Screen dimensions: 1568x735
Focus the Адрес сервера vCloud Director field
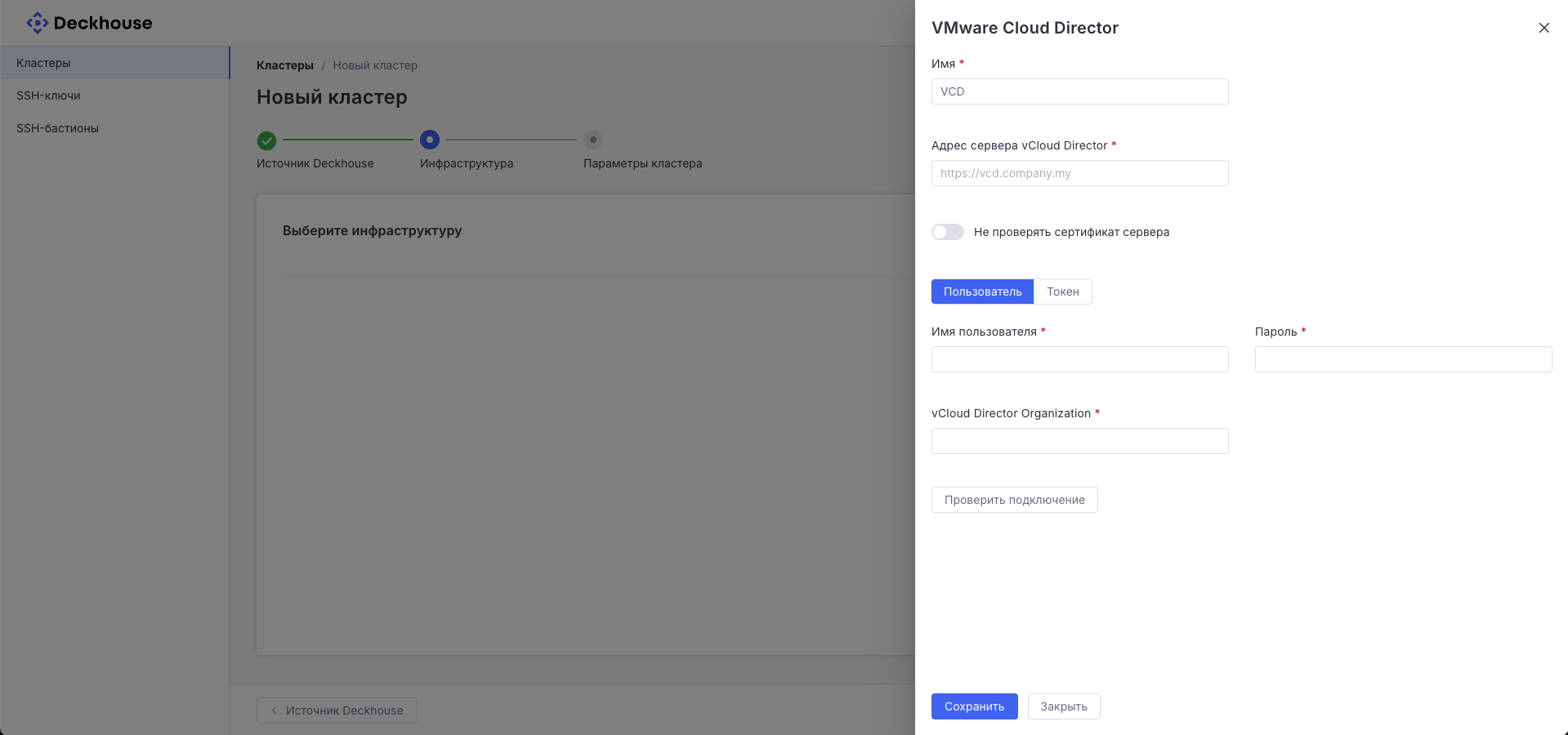click(x=1079, y=173)
